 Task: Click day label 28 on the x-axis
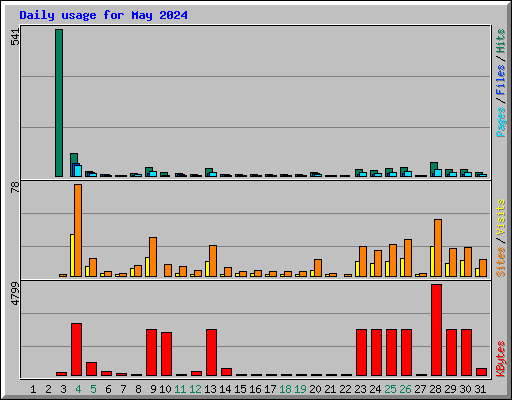pos(435,389)
